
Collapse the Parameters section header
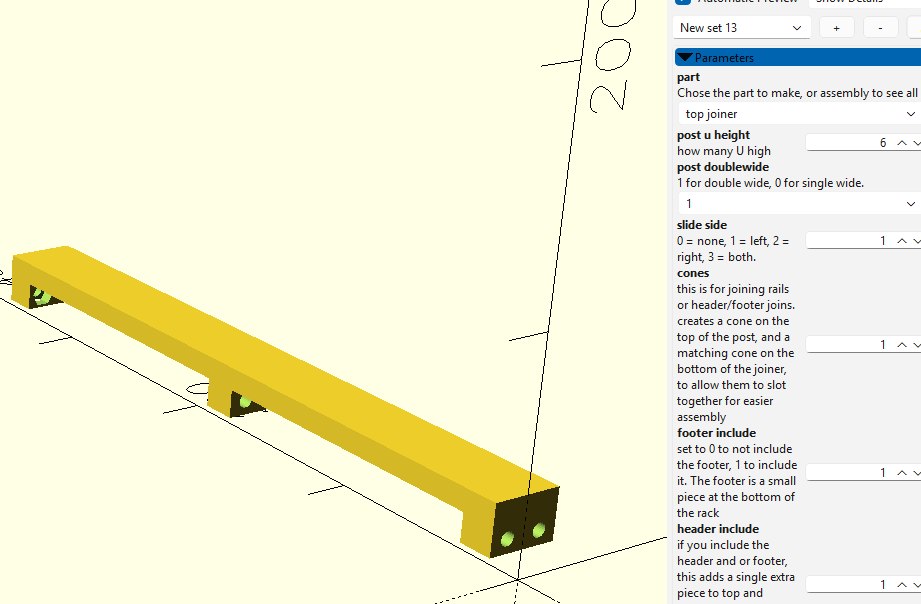798,58
